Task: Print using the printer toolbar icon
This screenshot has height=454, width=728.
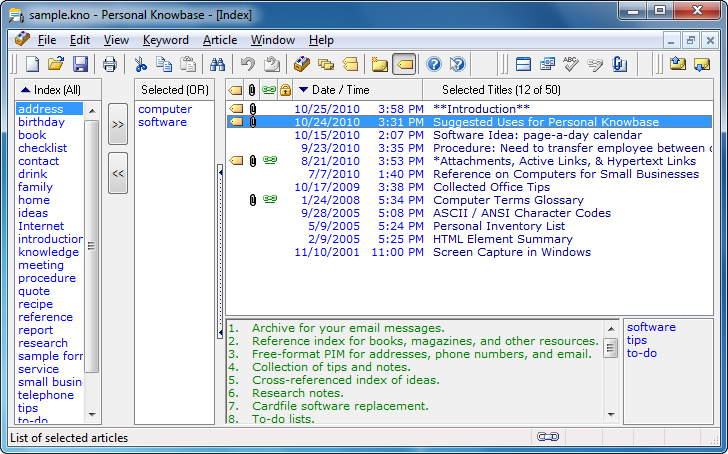Action: (x=110, y=64)
